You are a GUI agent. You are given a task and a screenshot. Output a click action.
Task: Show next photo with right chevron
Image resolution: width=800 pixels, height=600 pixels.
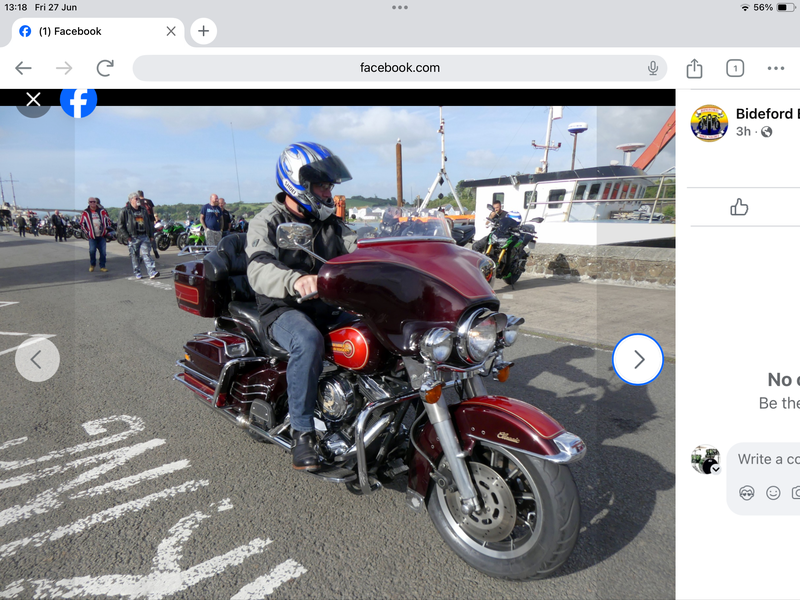click(x=638, y=360)
